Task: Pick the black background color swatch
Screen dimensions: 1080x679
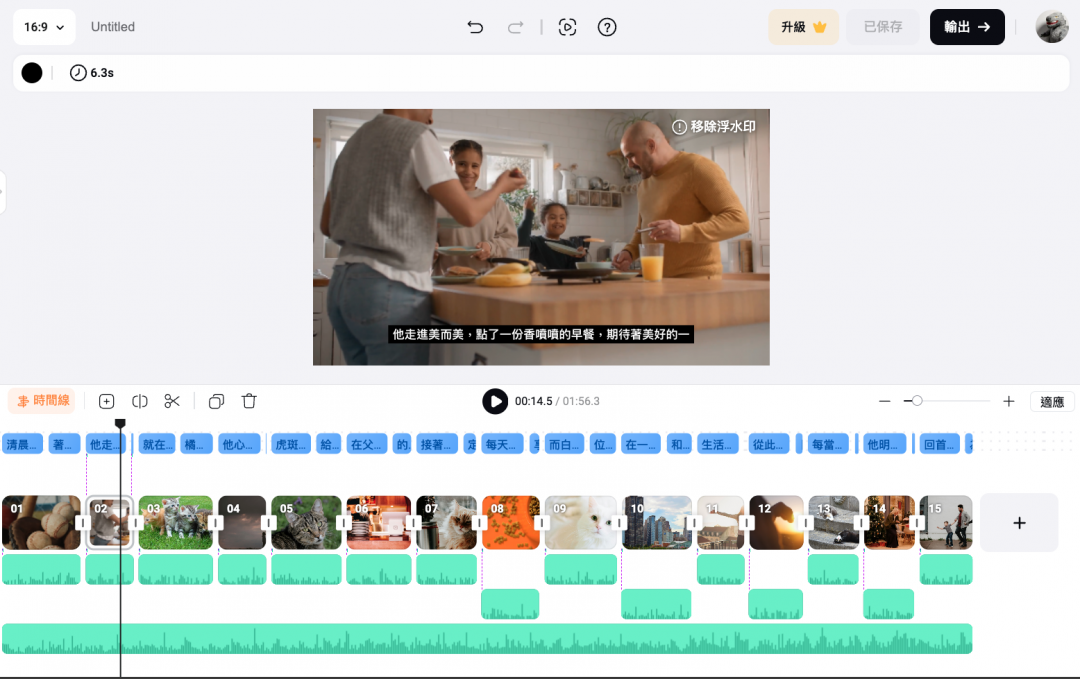Action: pyautogui.click(x=32, y=73)
